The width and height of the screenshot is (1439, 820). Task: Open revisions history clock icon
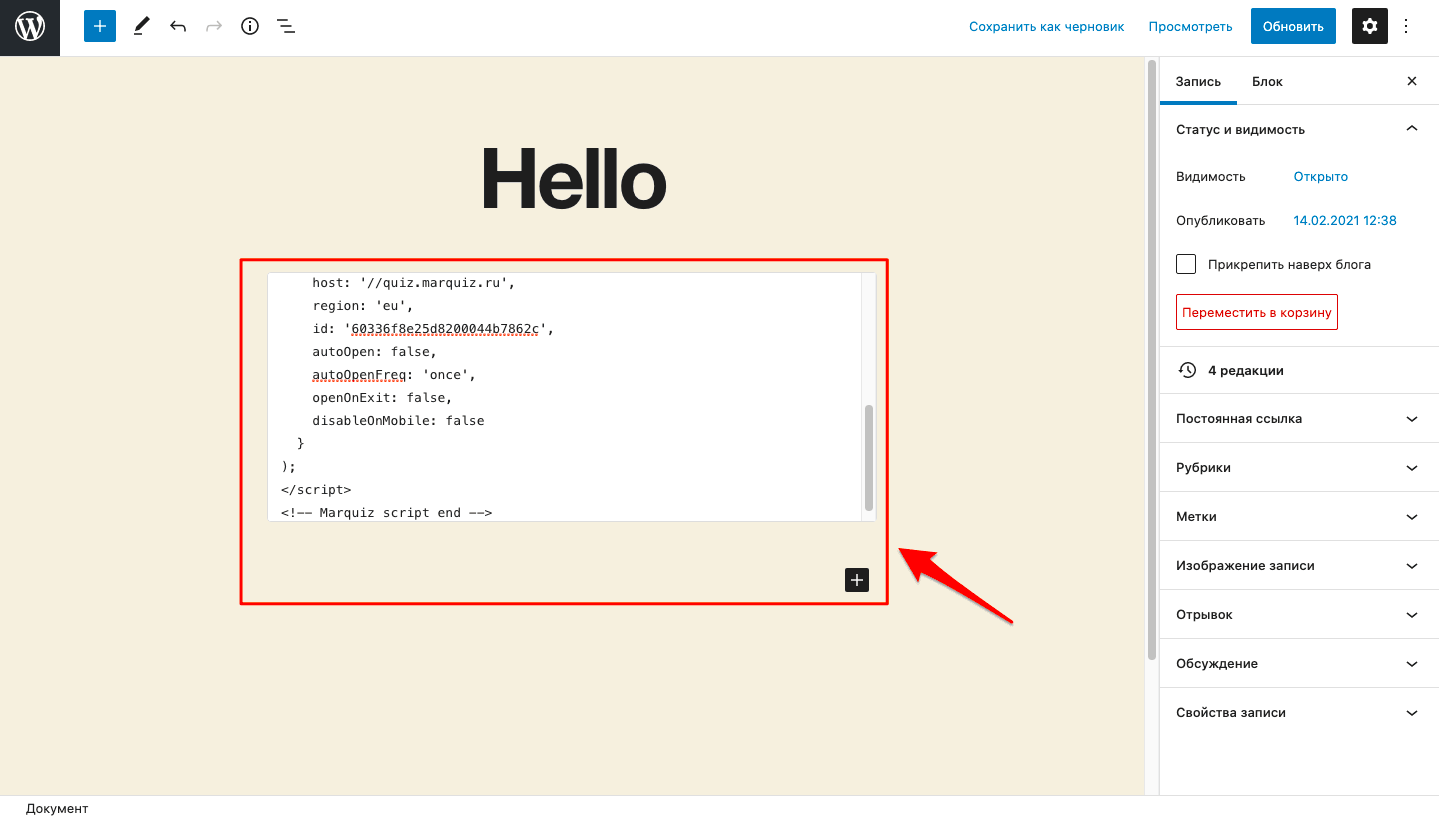click(x=1187, y=370)
